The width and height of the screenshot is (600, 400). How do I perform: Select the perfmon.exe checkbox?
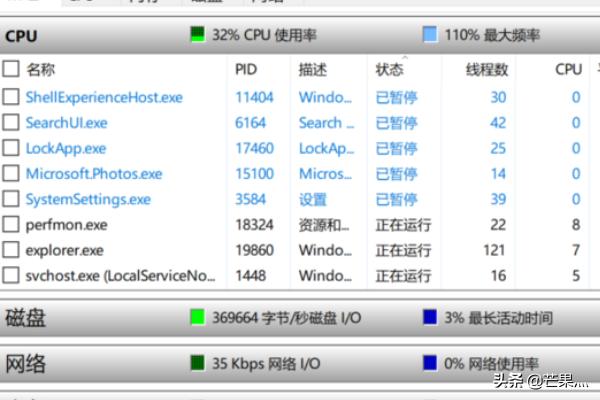pos(11,224)
